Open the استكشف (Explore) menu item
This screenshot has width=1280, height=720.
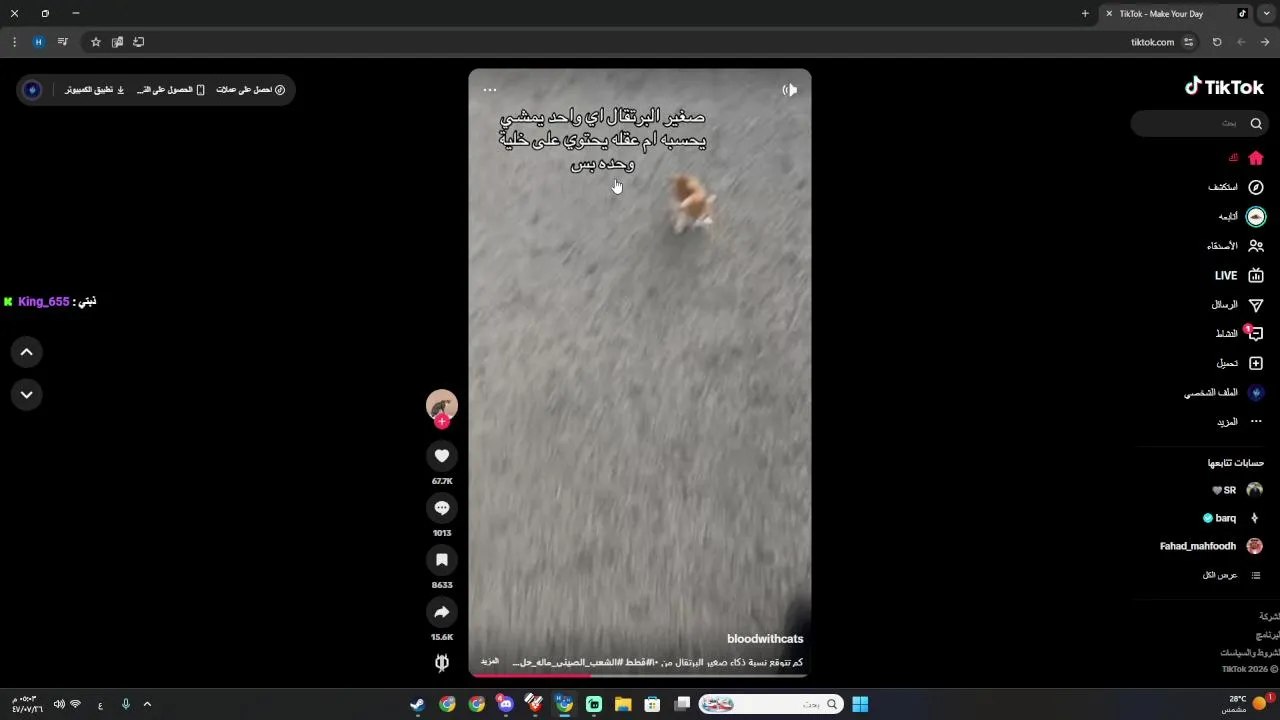coord(1236,187)
